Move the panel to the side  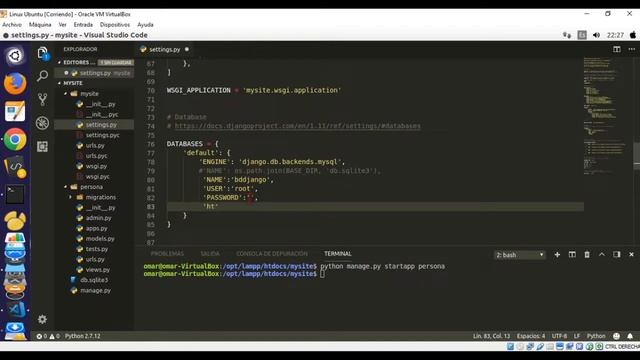coord(617,254)
